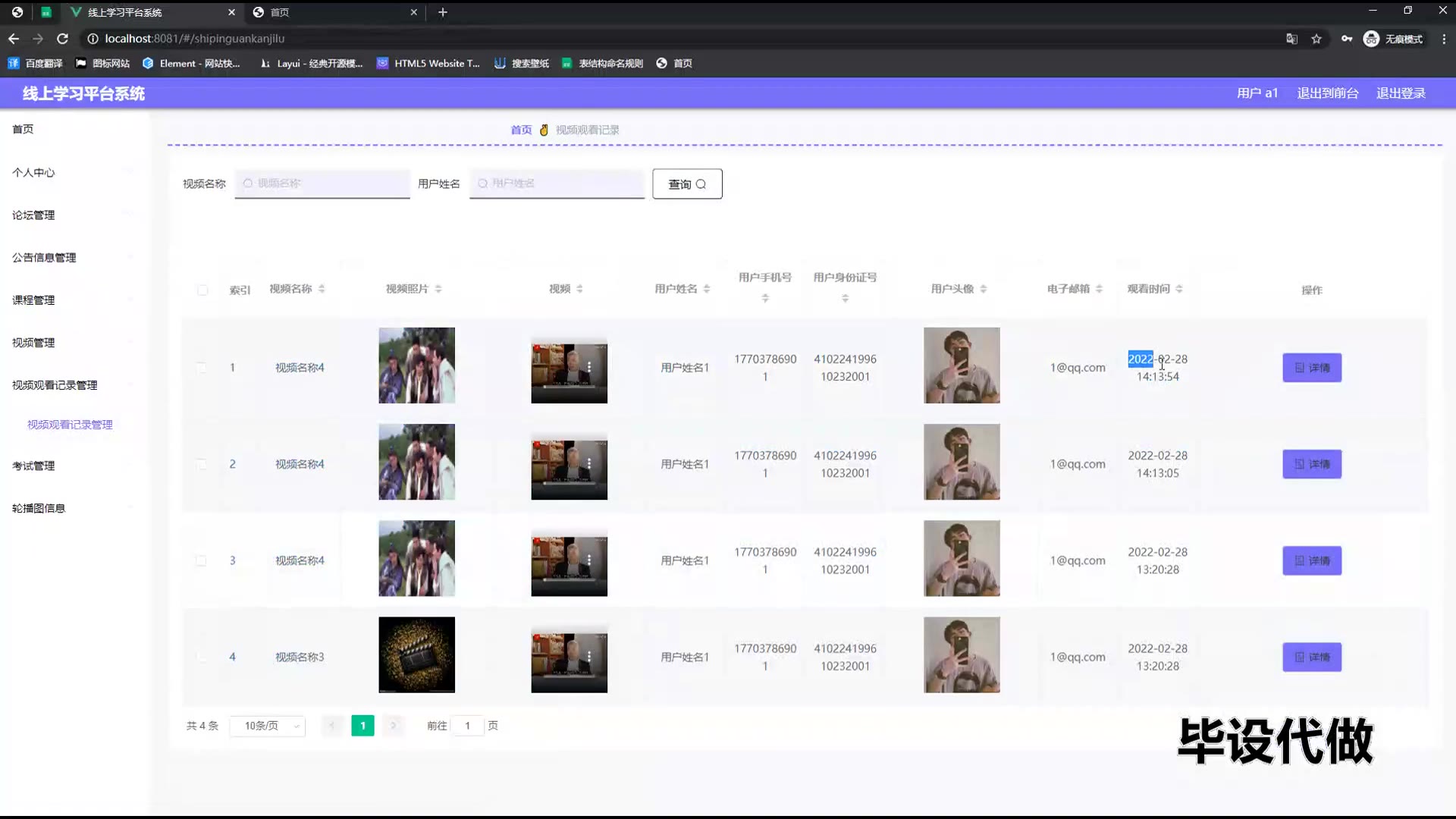Click the 前往 page number input
The width and height of the screenshot is (1456, 819).
(467, 726)
